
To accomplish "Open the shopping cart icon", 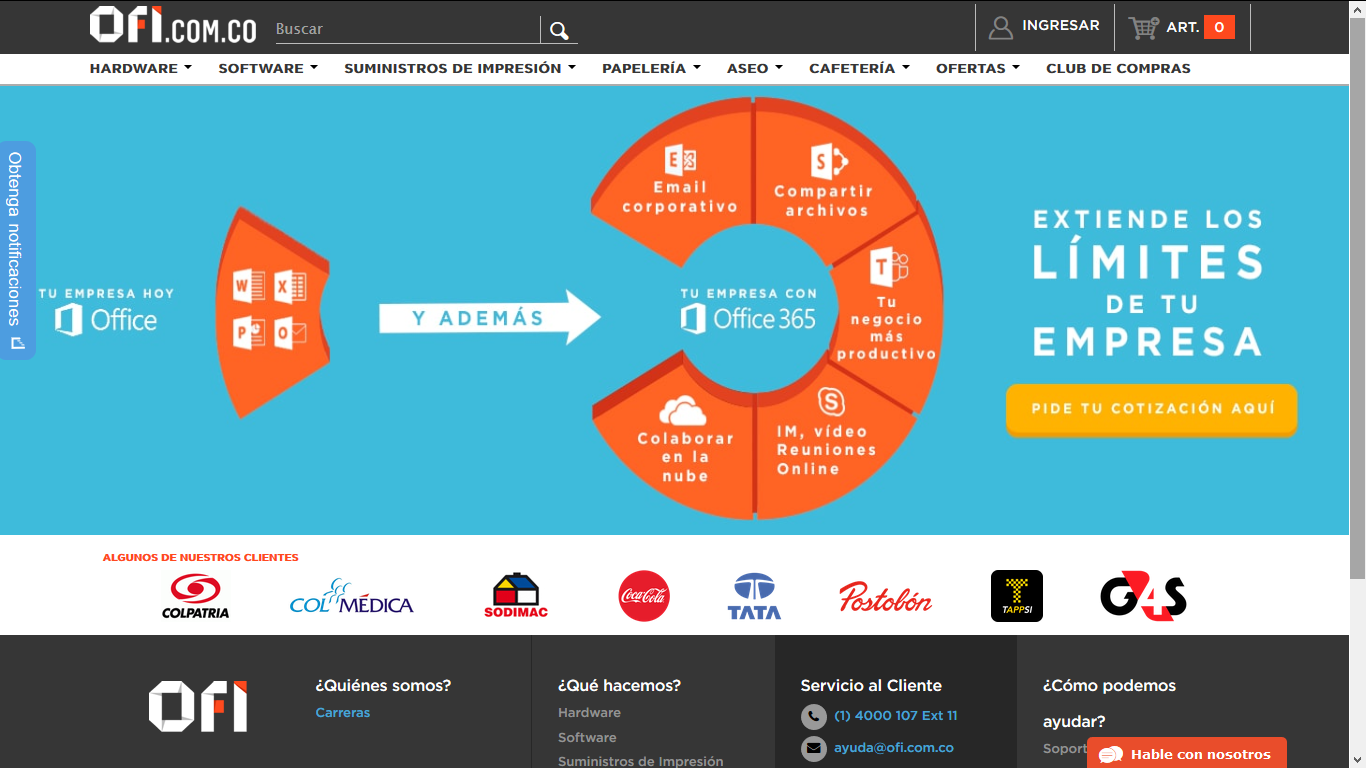I will [1144, 27].
